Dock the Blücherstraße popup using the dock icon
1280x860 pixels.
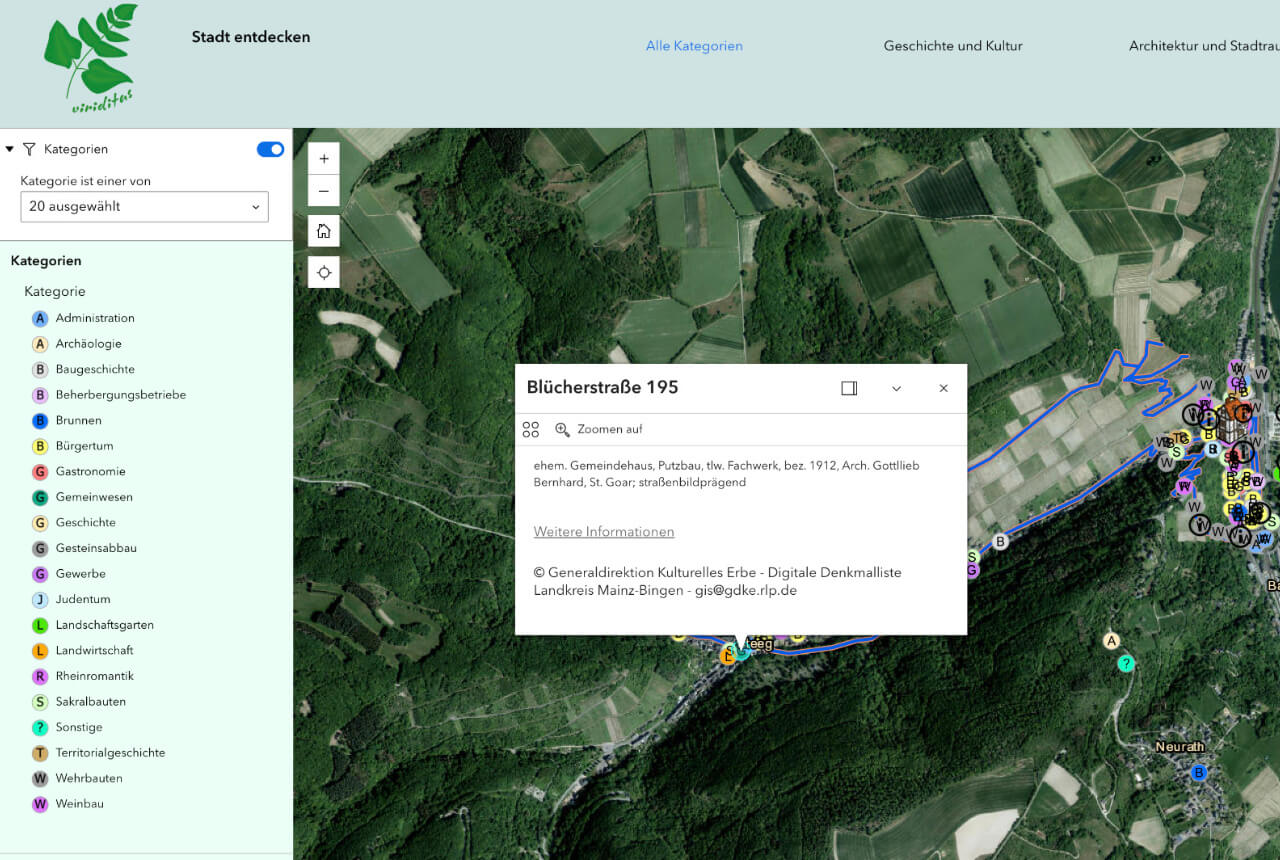pyautogui.click(x=849, y=388)
